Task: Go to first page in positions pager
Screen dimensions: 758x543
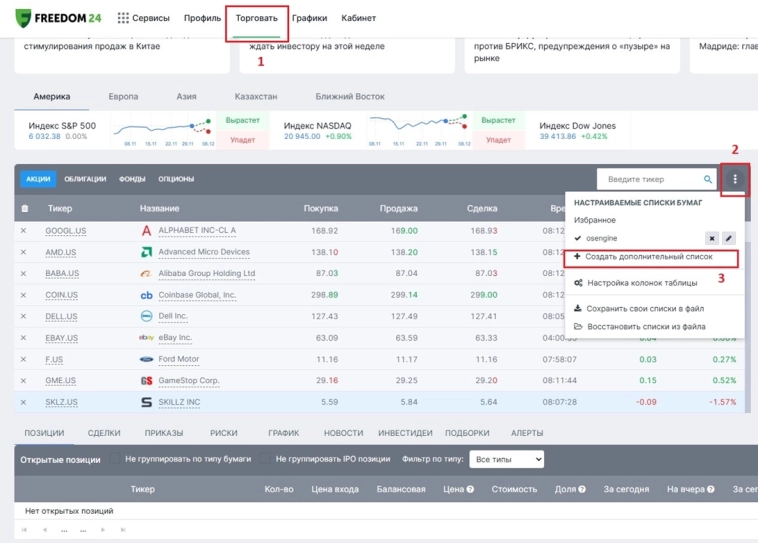Action: tap(24, 530)
